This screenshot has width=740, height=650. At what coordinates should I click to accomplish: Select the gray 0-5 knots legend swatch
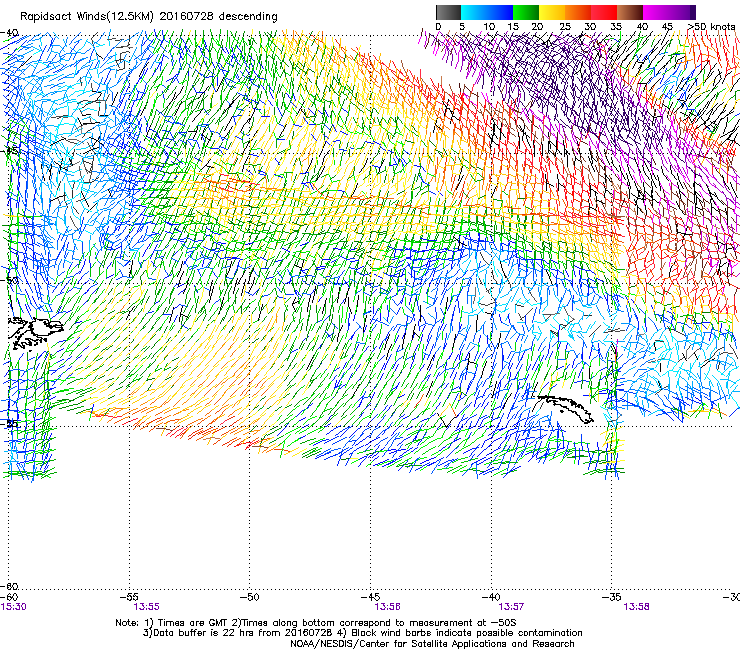(x=448, y=12)
